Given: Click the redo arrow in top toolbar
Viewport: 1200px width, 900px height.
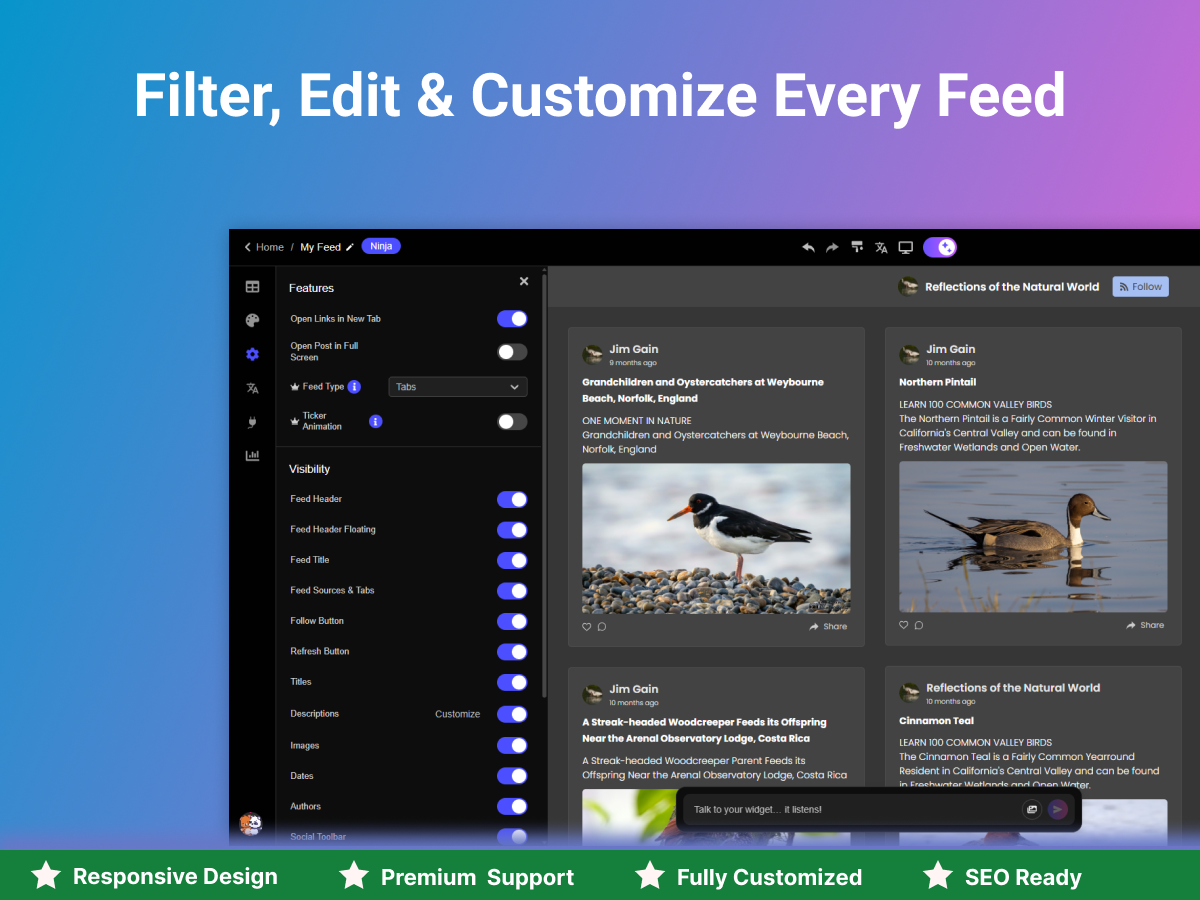Looking at the screenshot, I should click(x=832, y=247).
